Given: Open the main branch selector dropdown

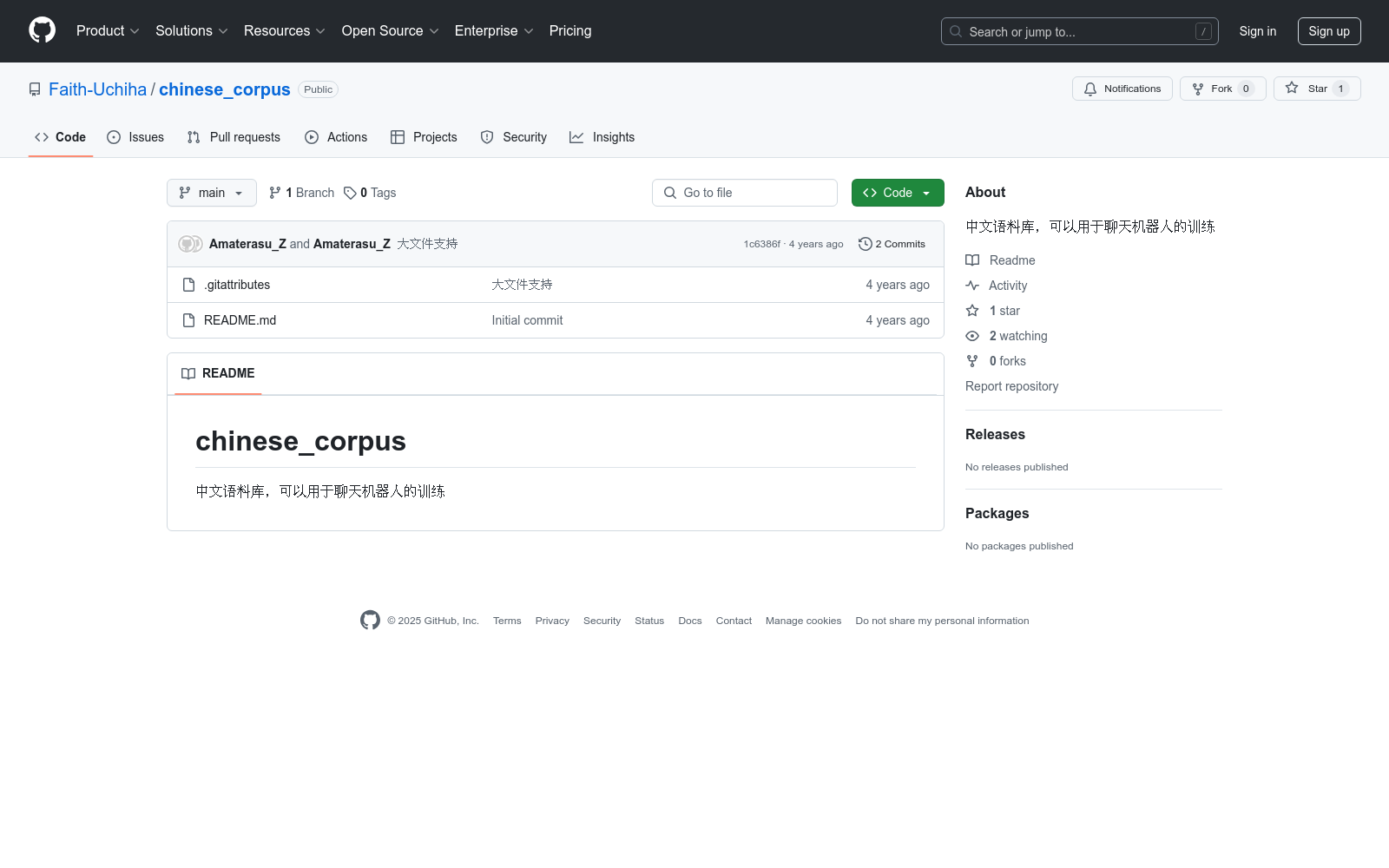Looking at the screenshot, I should tap(212, 193).
